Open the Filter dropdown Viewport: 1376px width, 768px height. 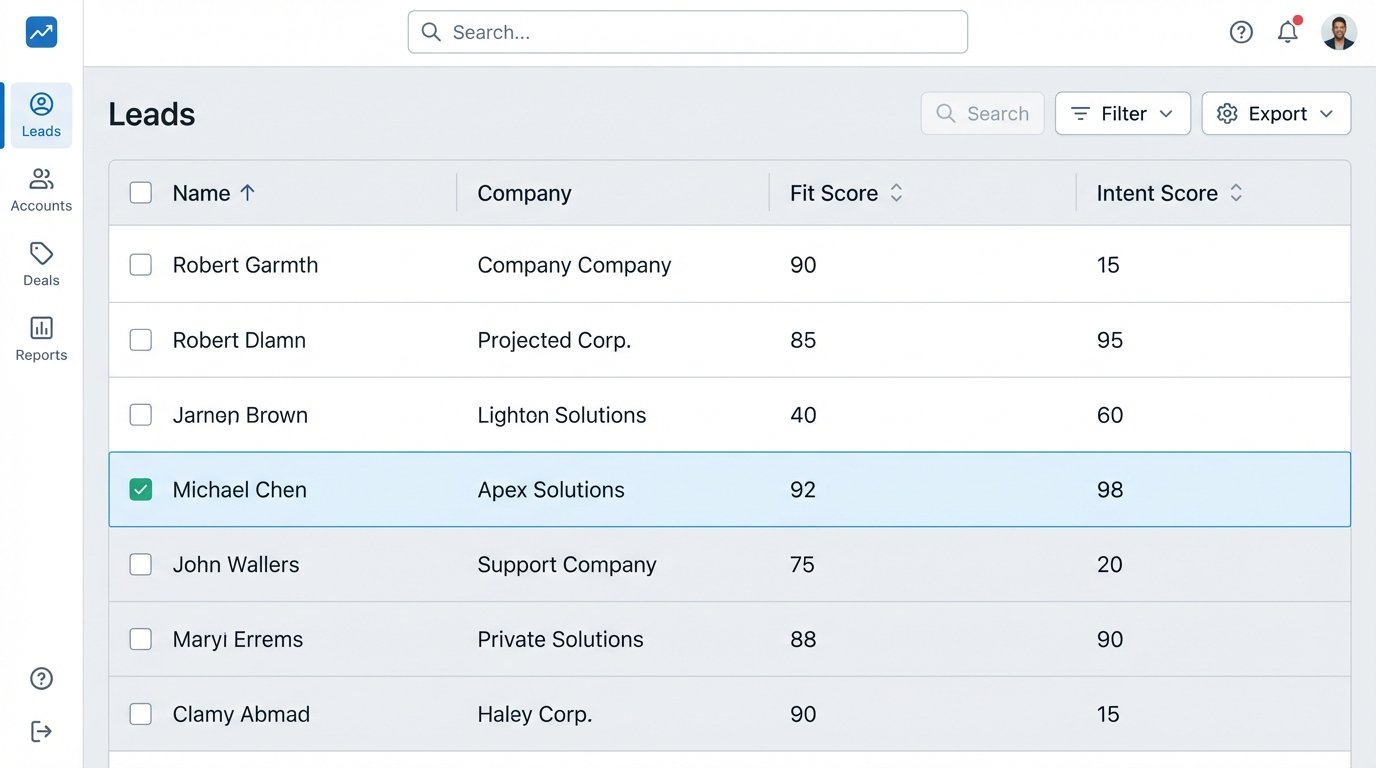pos(1122,113)
